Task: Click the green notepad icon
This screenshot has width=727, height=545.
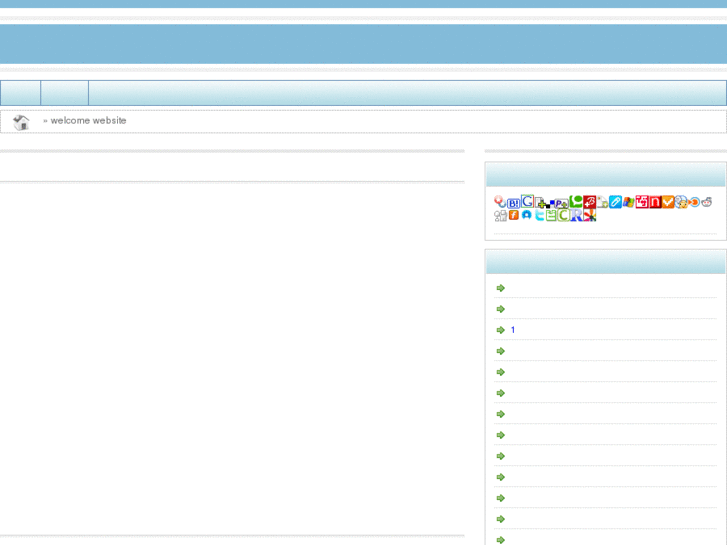Action: (x=551, y=215)
